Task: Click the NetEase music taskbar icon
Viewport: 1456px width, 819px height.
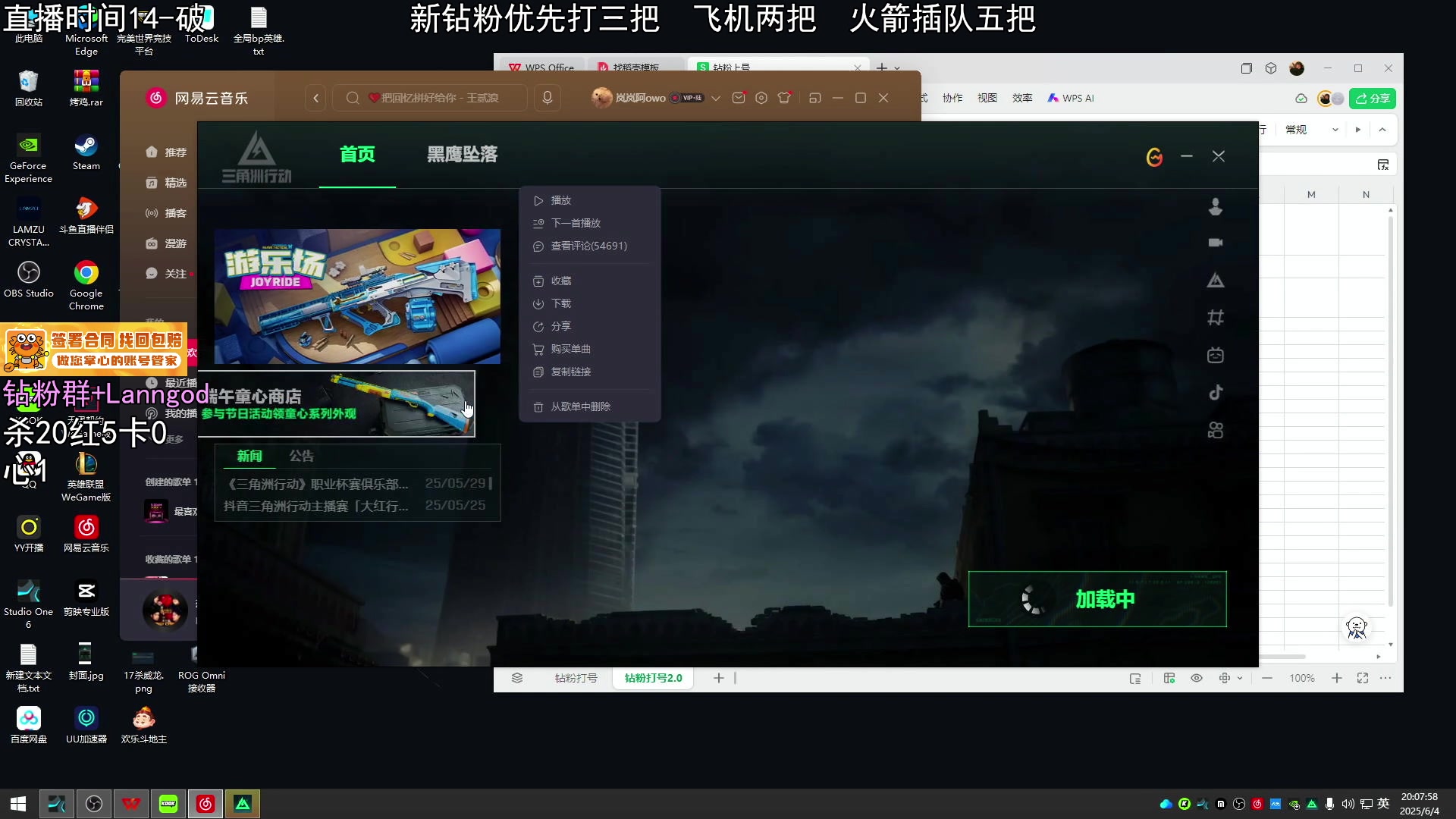Action: (206, 804)
